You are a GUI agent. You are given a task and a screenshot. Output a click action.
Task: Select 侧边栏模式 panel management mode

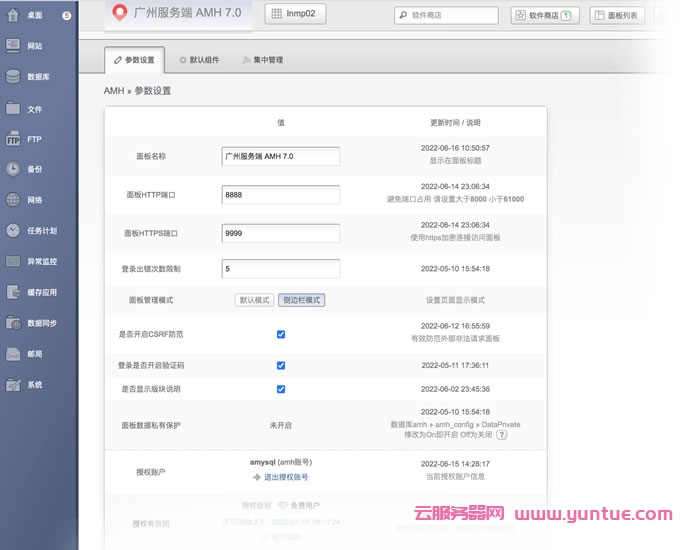click(301, 300)
